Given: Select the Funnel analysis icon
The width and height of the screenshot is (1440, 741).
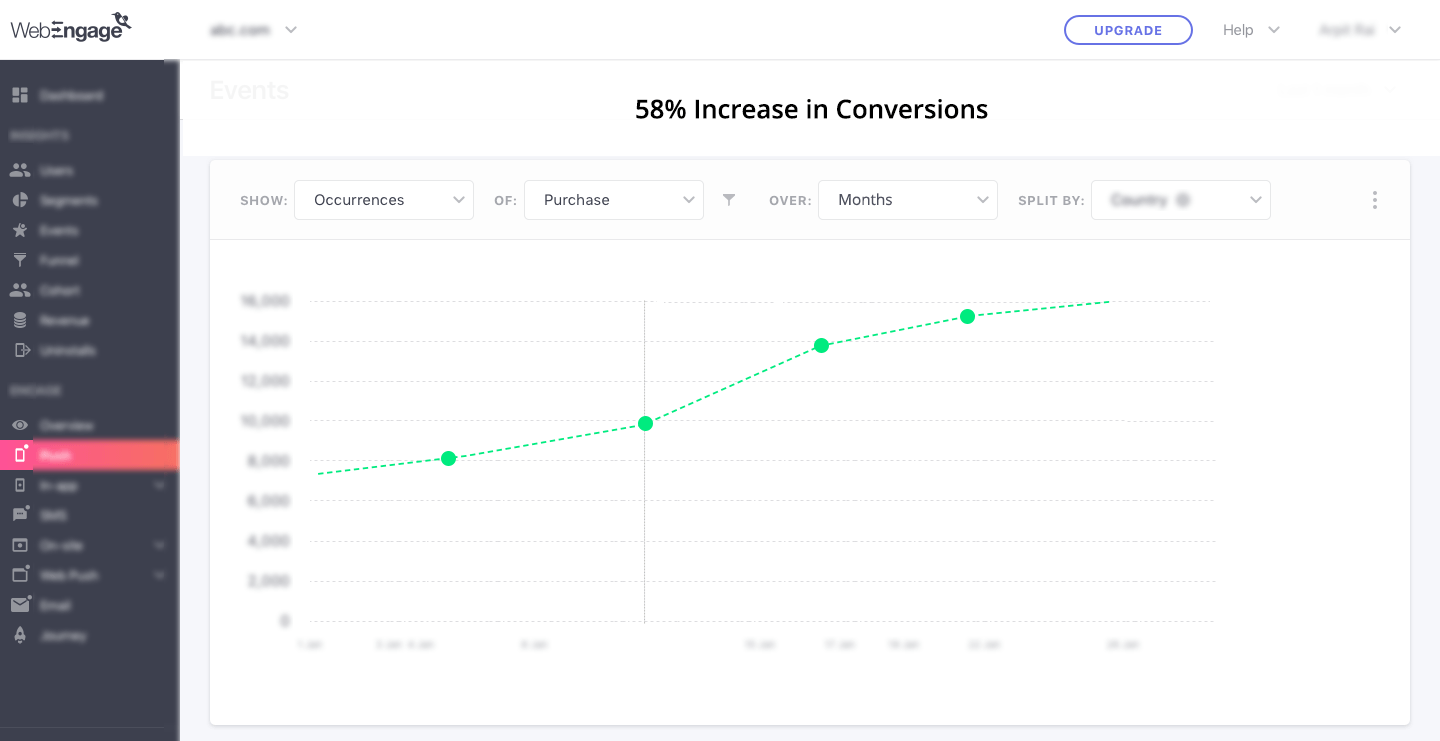Looking at the screenshot, I should [x=20, y=260].
